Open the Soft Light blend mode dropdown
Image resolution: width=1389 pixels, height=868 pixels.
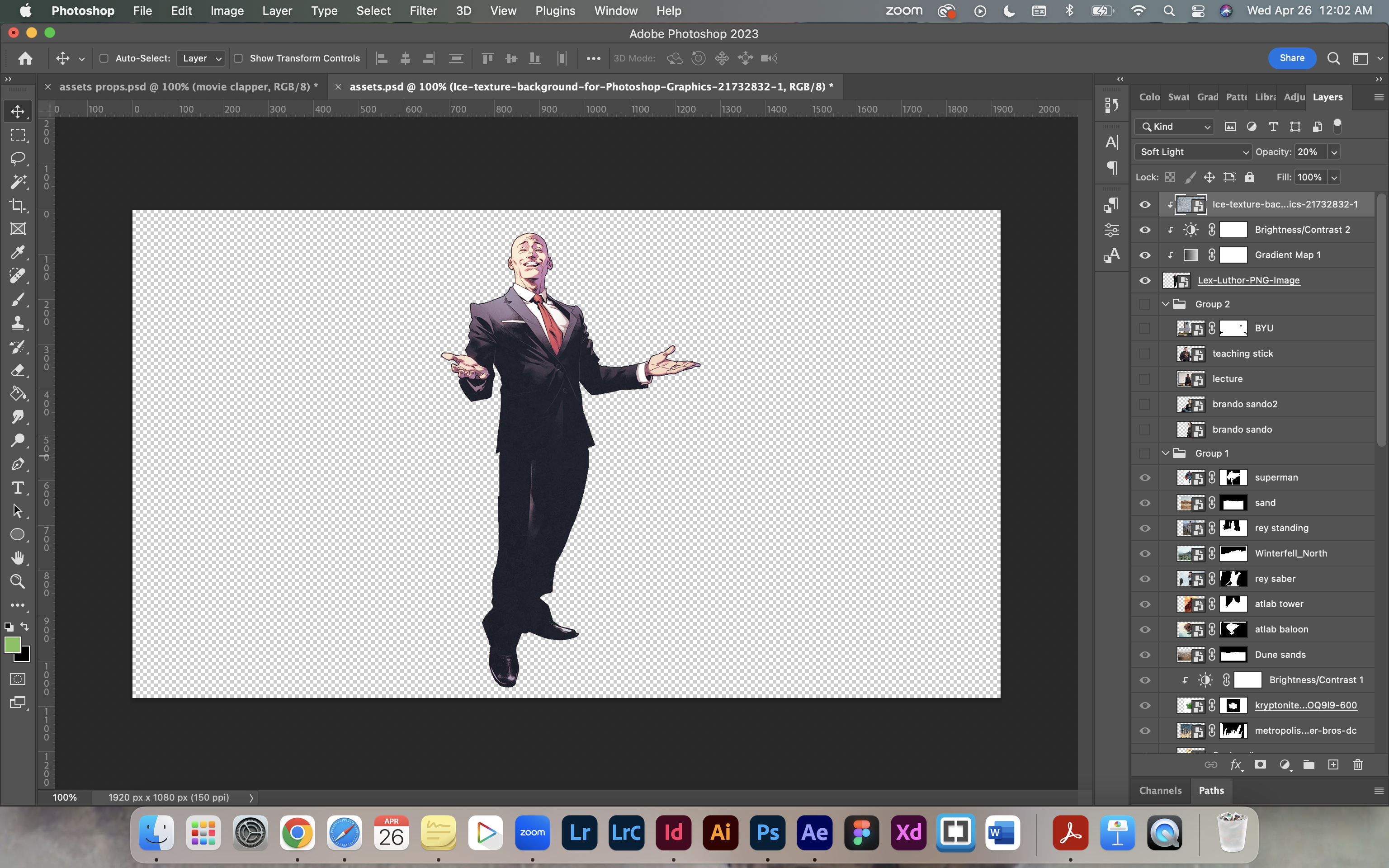(1193, 151)
